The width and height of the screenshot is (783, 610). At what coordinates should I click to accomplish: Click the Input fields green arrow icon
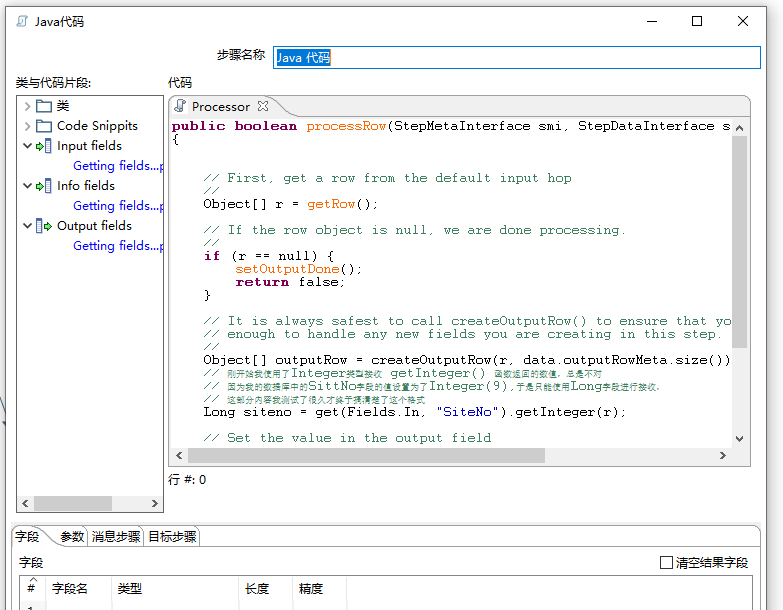(43, 146)
